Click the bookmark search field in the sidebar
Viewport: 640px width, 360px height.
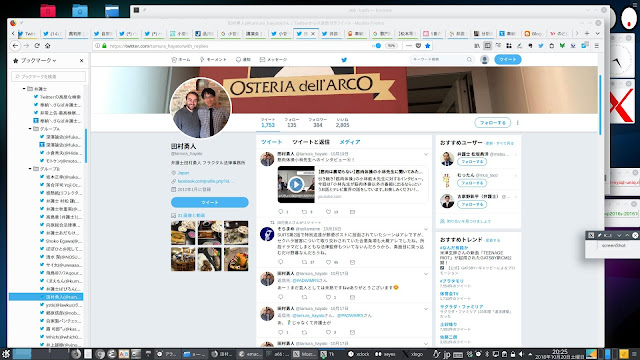tap(49, 76)
